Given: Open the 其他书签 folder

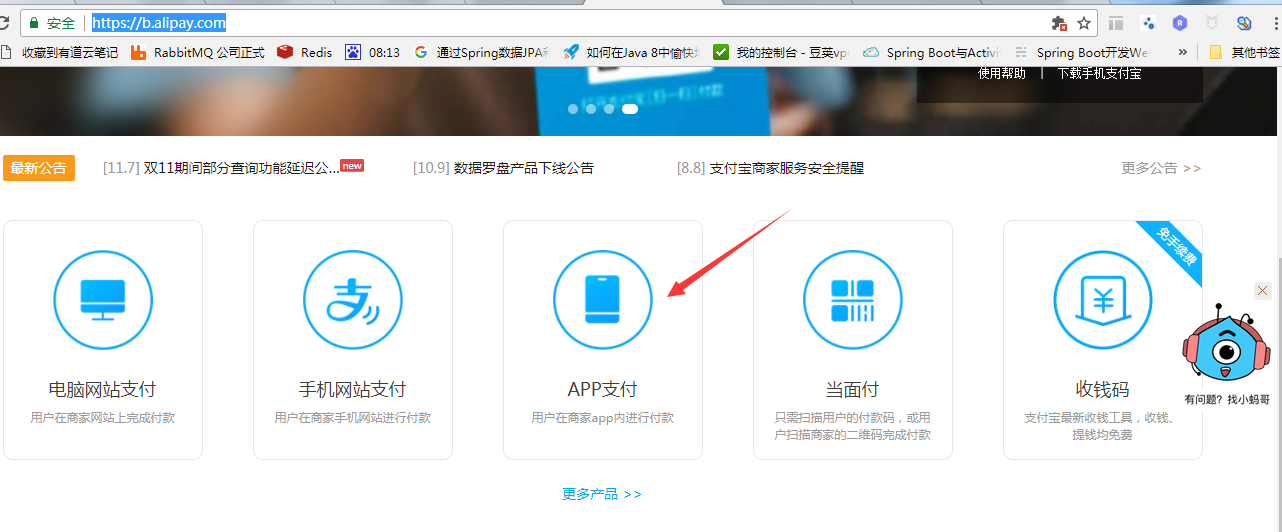Looking at the screenshot, I should 1244,52.
